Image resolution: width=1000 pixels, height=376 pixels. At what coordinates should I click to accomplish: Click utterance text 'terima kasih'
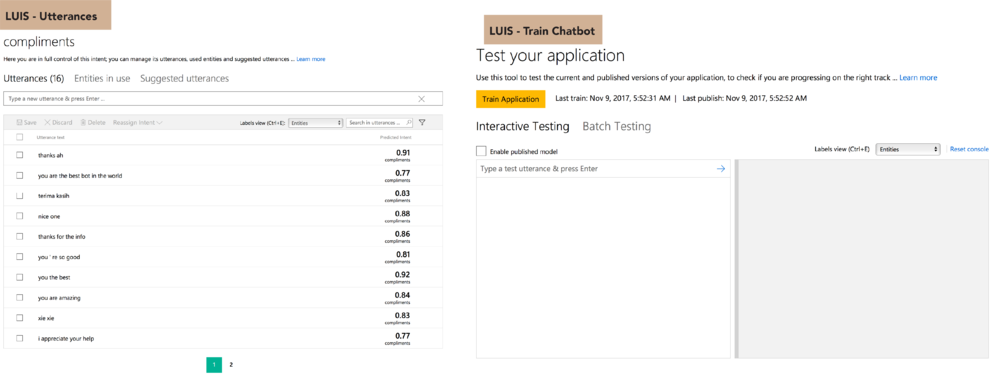[x=54, y=196]
